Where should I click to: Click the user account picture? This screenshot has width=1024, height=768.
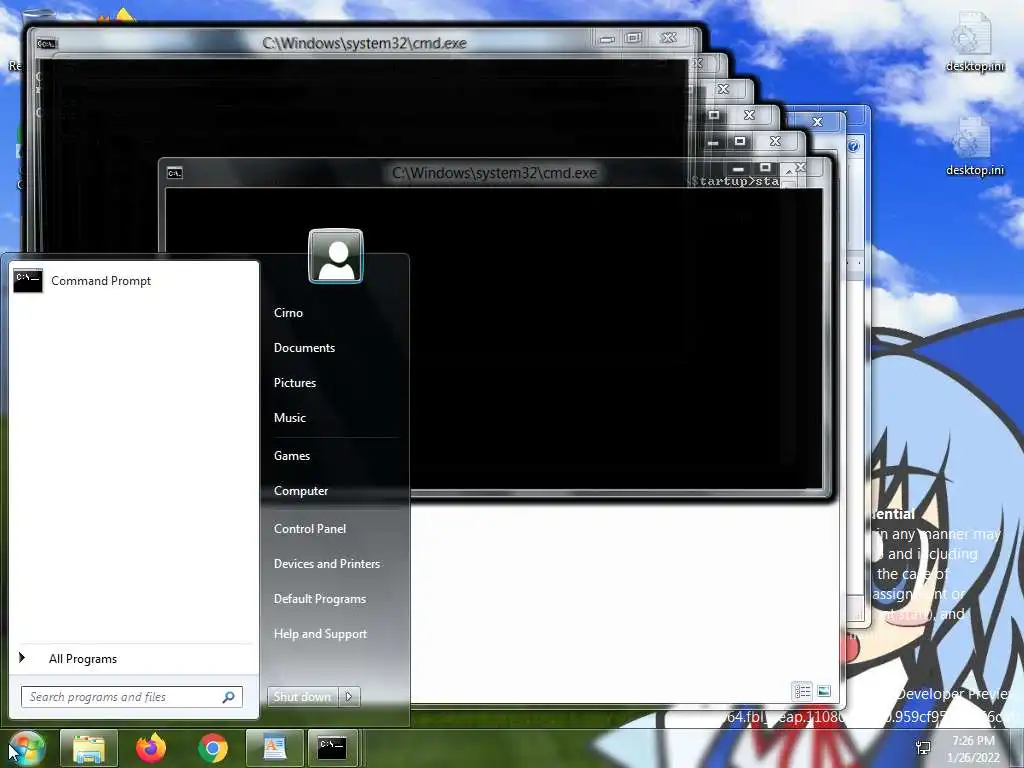pos(336,256)
